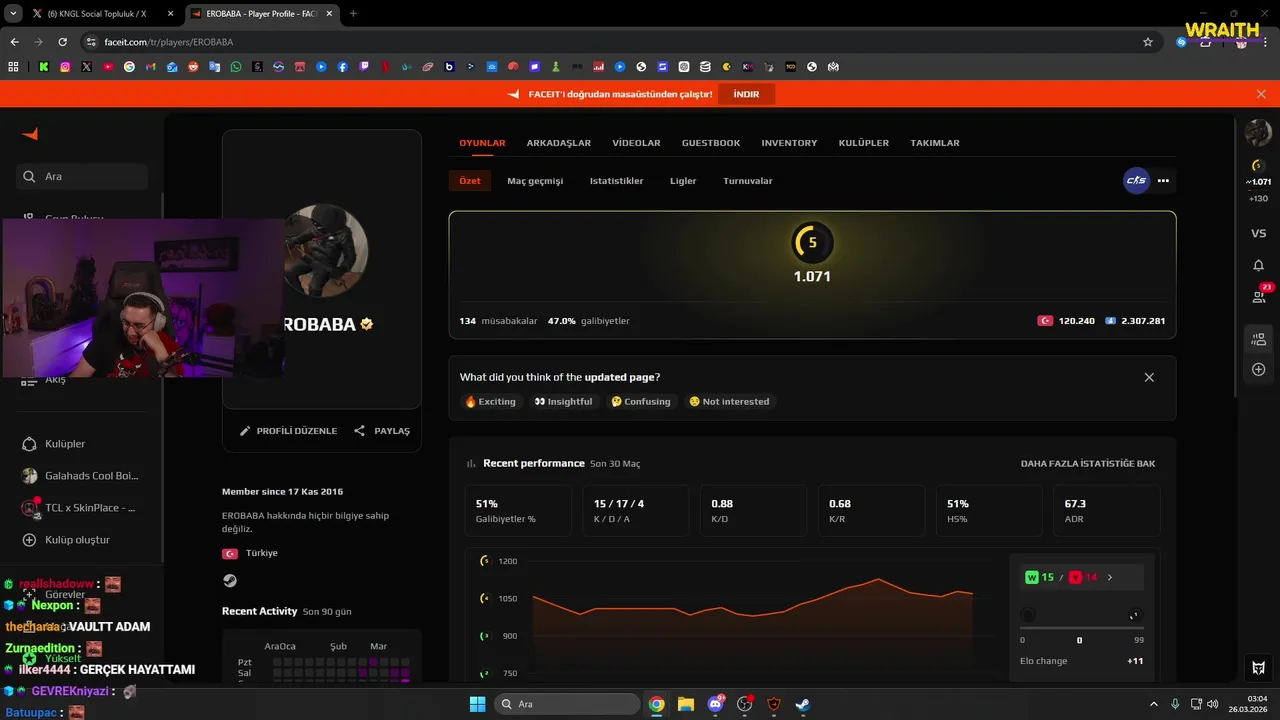Open the apps grid in bookmarks bar
This screenshot has width=1280, height=720.
point(13,67)
